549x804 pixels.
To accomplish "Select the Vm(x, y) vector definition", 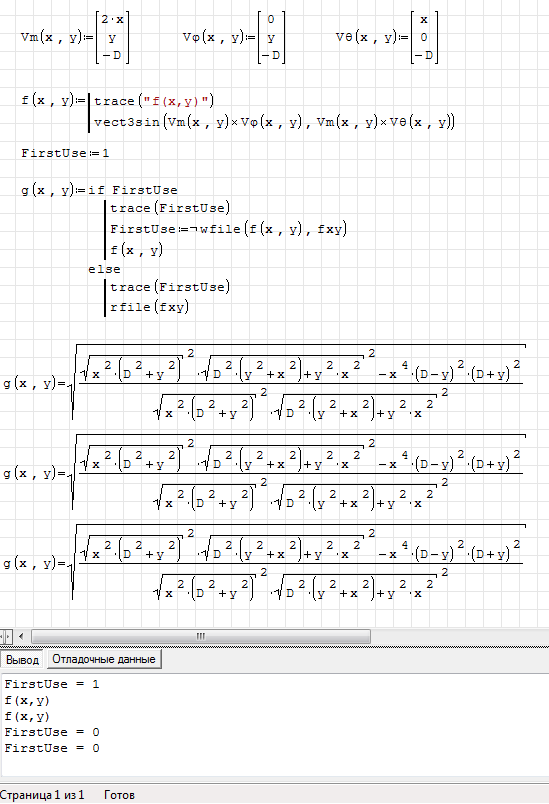I will [75, 37].
